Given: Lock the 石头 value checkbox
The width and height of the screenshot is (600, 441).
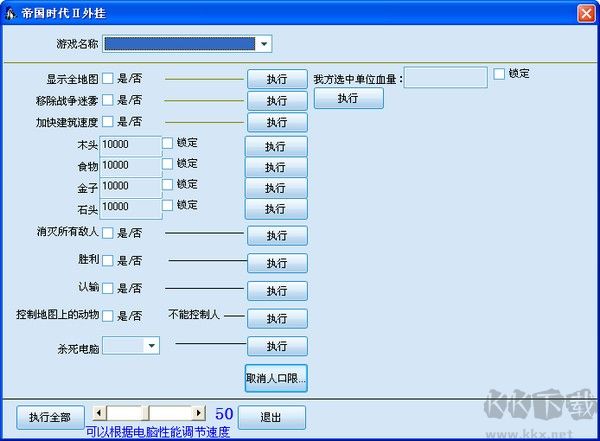Looking at the screenshot, I should pos(168,205).
